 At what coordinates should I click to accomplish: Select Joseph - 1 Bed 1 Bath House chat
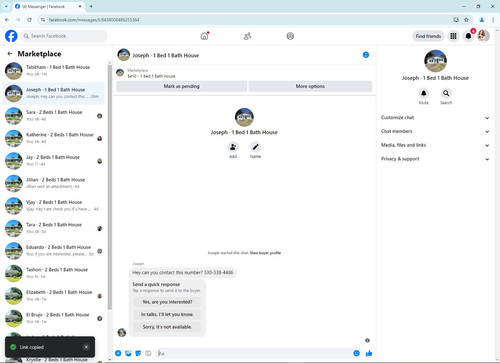[x=54, y=93]
